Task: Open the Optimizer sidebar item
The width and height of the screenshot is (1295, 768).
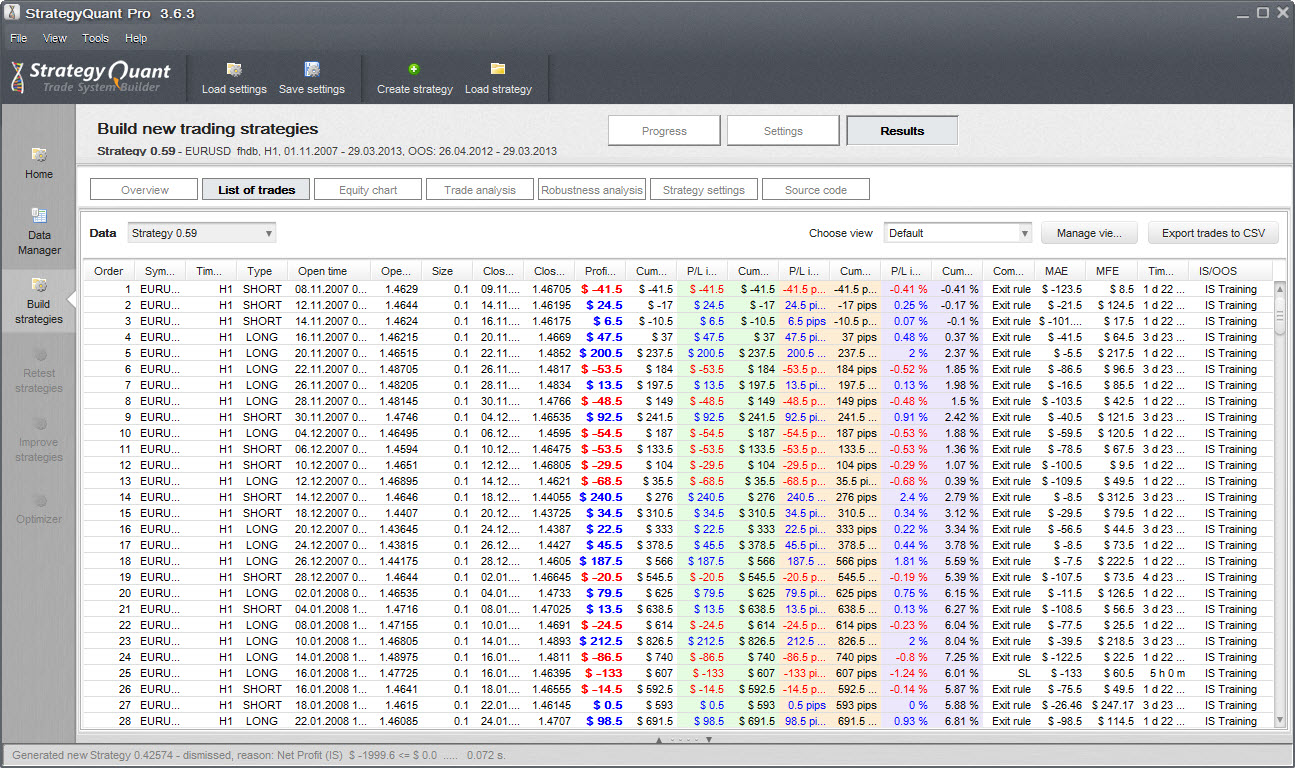Action: point(39,508)
